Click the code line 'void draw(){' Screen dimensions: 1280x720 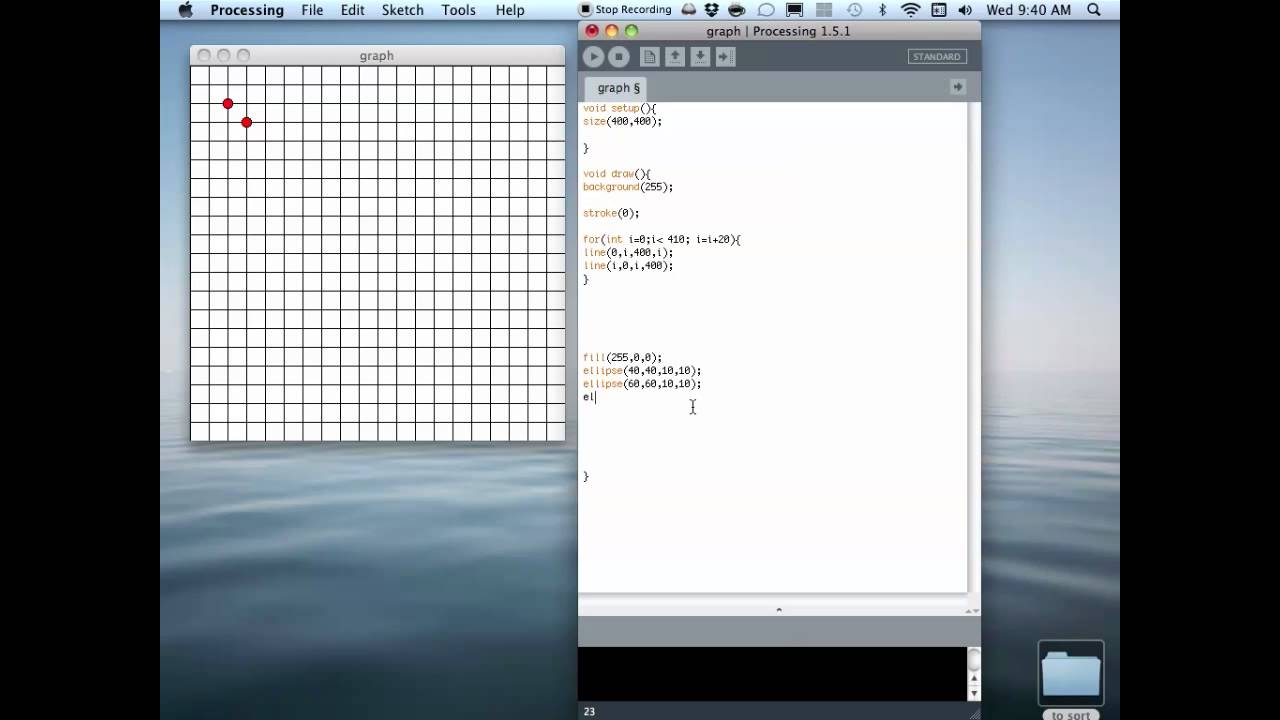click(616, 174)
